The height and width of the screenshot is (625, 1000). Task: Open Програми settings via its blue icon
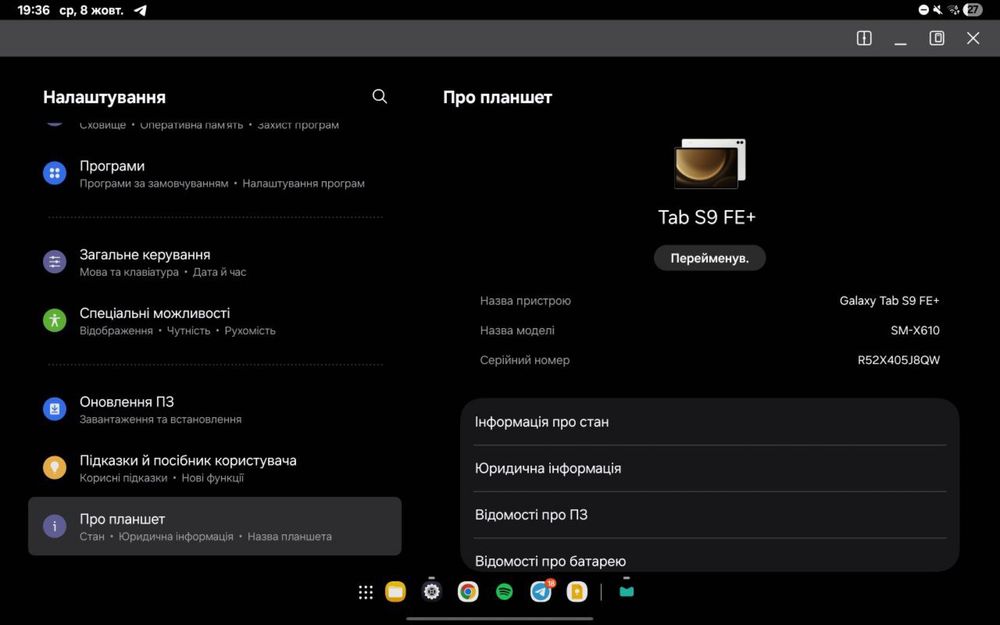coord(55,173)
